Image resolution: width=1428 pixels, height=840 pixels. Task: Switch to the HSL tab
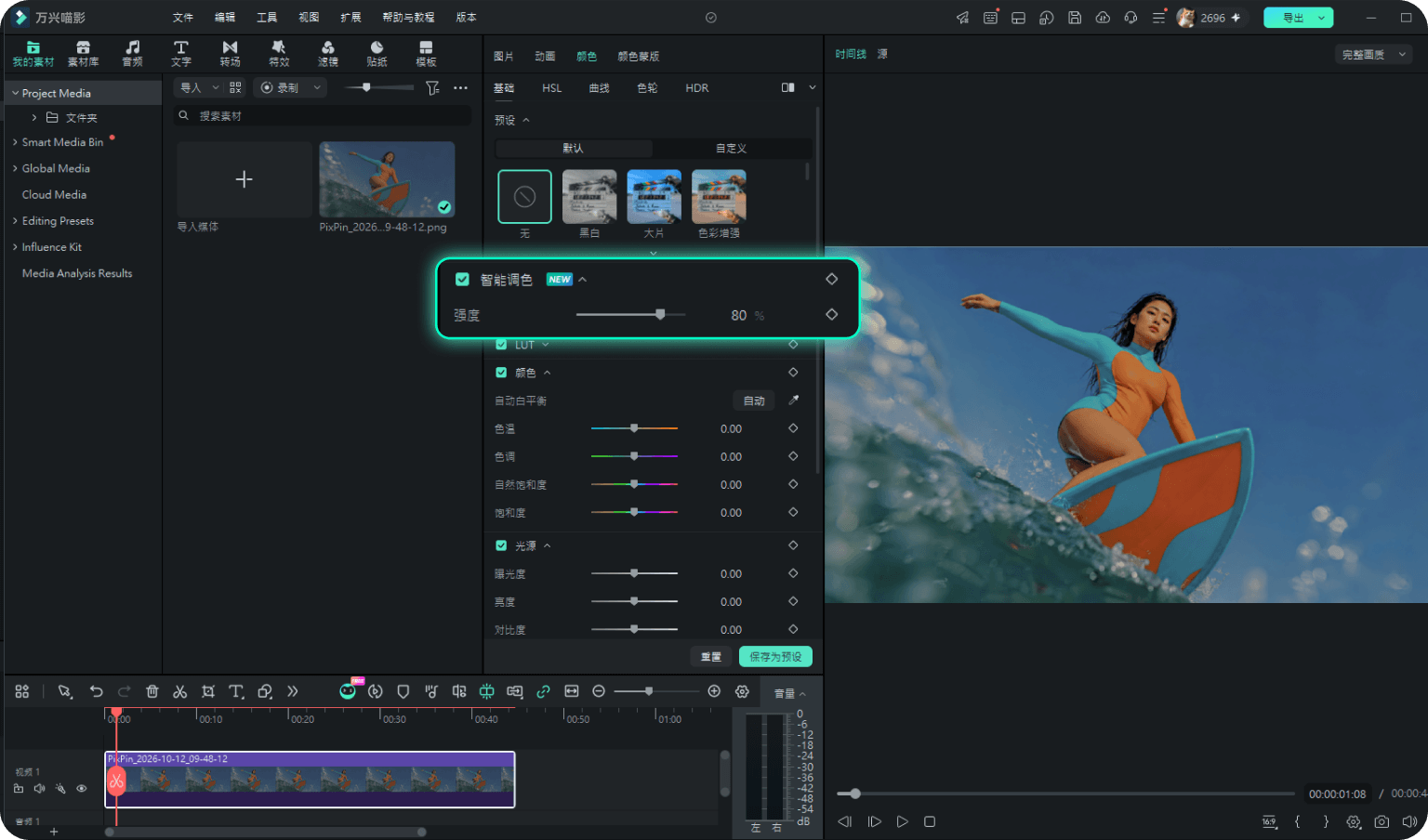click(x=552, y=88)
